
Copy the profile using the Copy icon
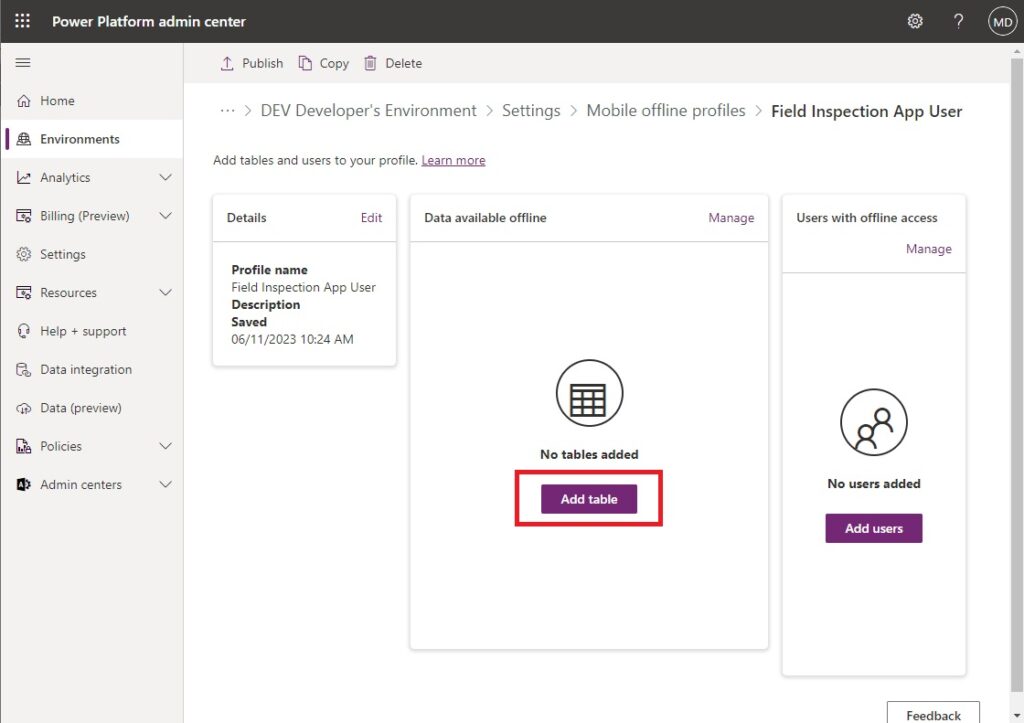coord(323,63)
